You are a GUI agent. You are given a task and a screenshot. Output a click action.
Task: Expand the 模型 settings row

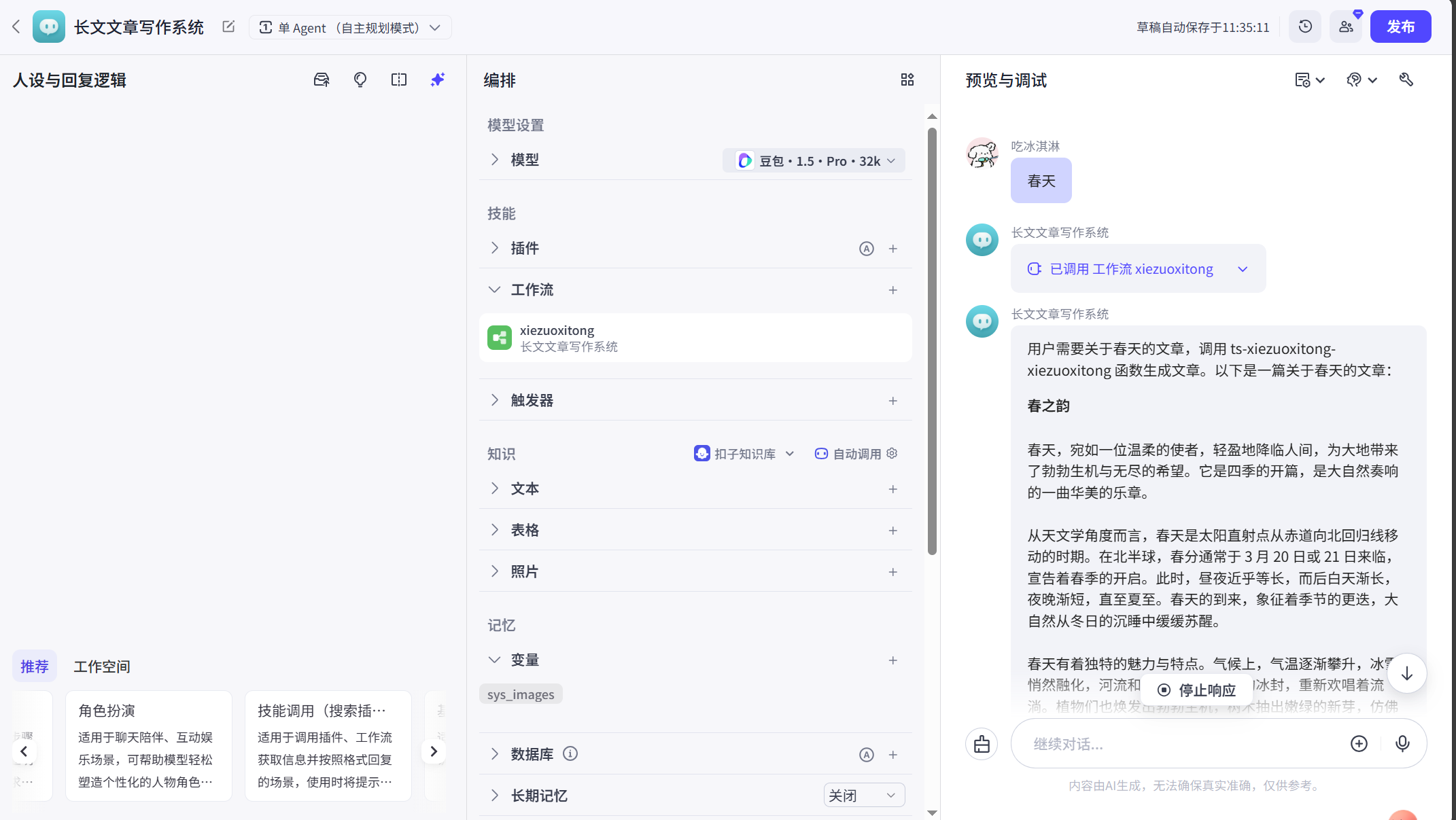tap(496, 159)
